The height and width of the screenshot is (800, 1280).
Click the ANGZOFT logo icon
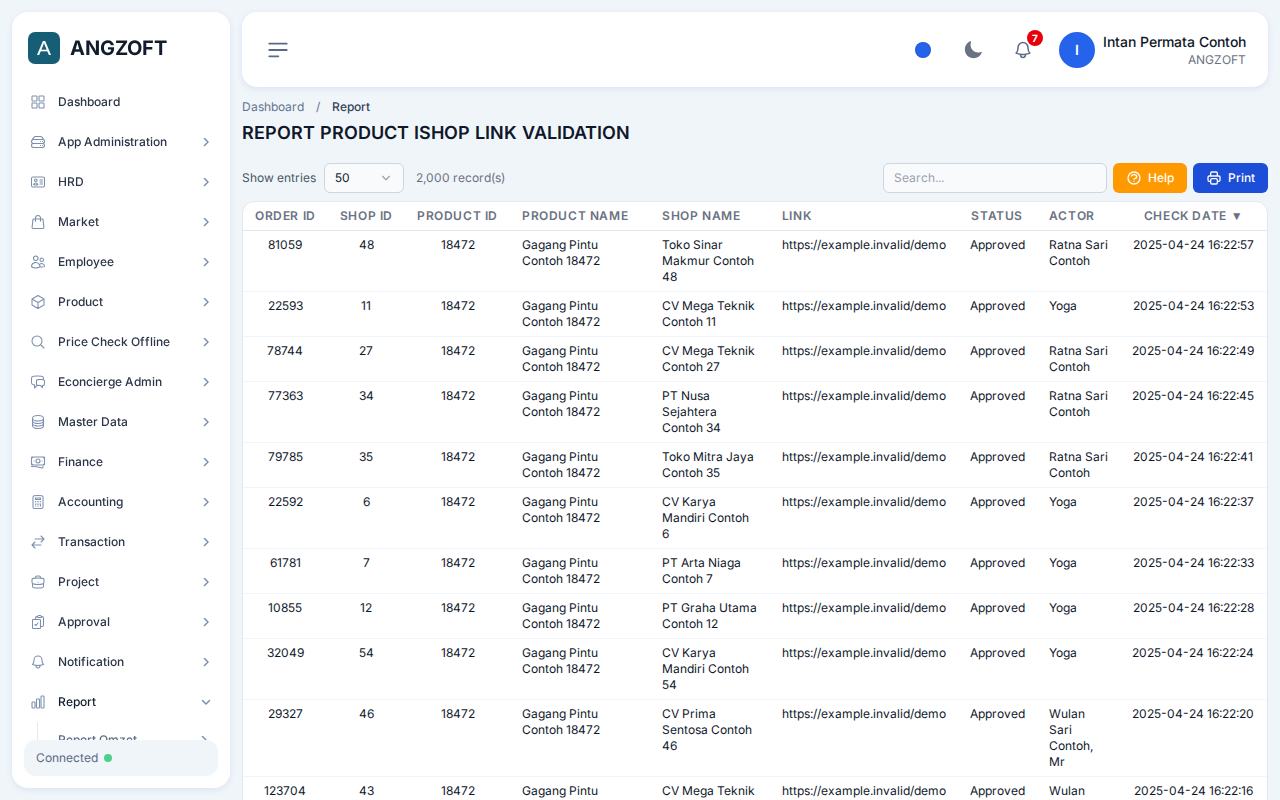[44, 48]
